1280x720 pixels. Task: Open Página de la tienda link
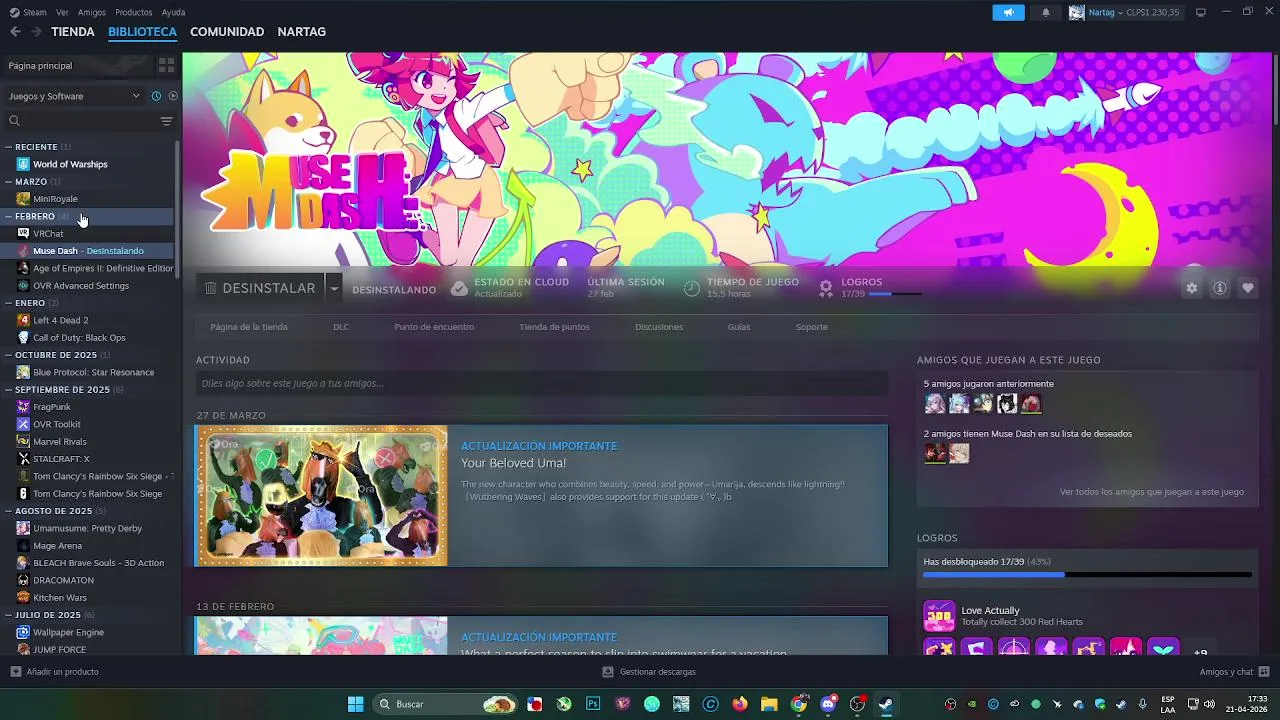(249, 327)
